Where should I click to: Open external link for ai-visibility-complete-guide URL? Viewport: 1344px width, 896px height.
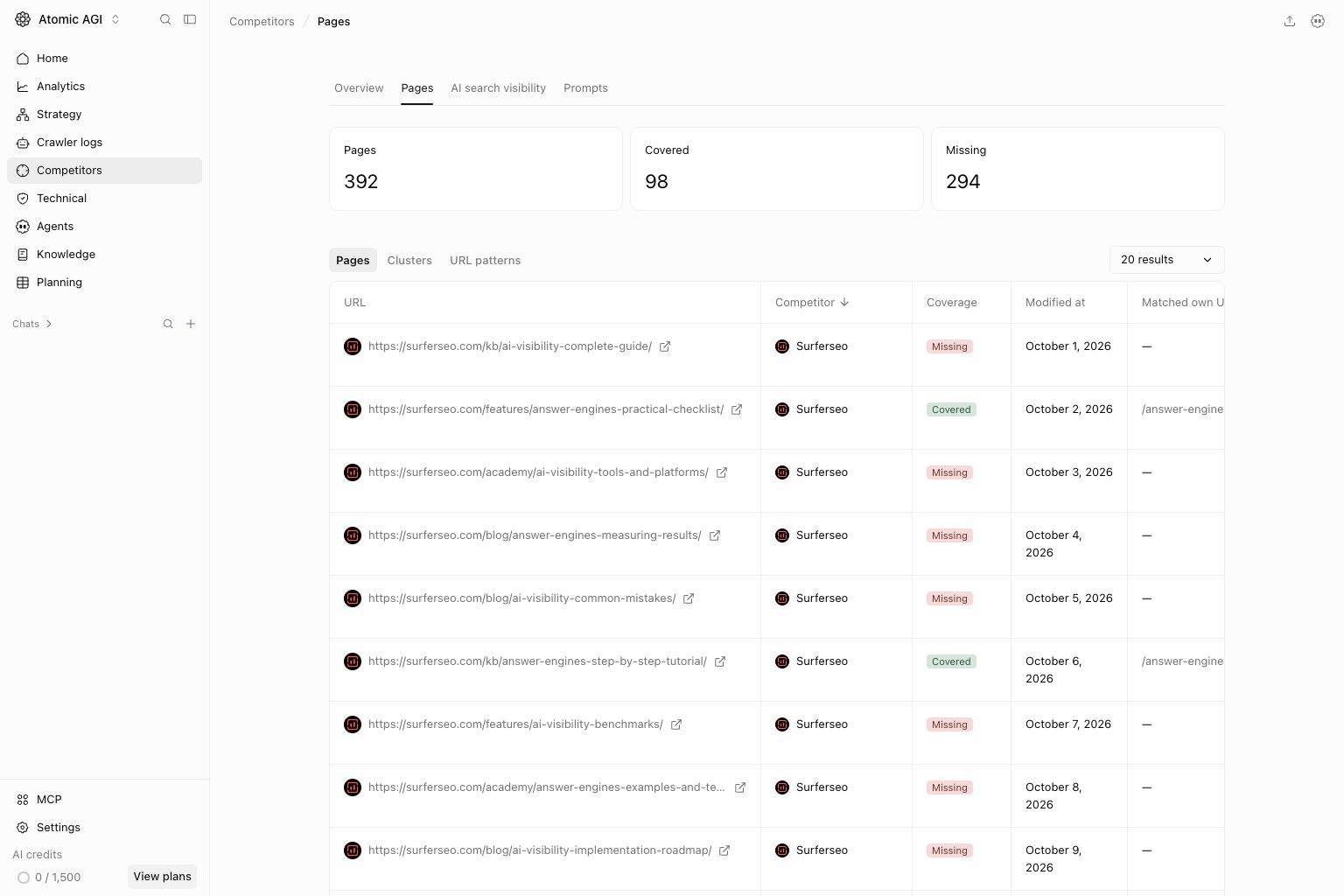665,346
